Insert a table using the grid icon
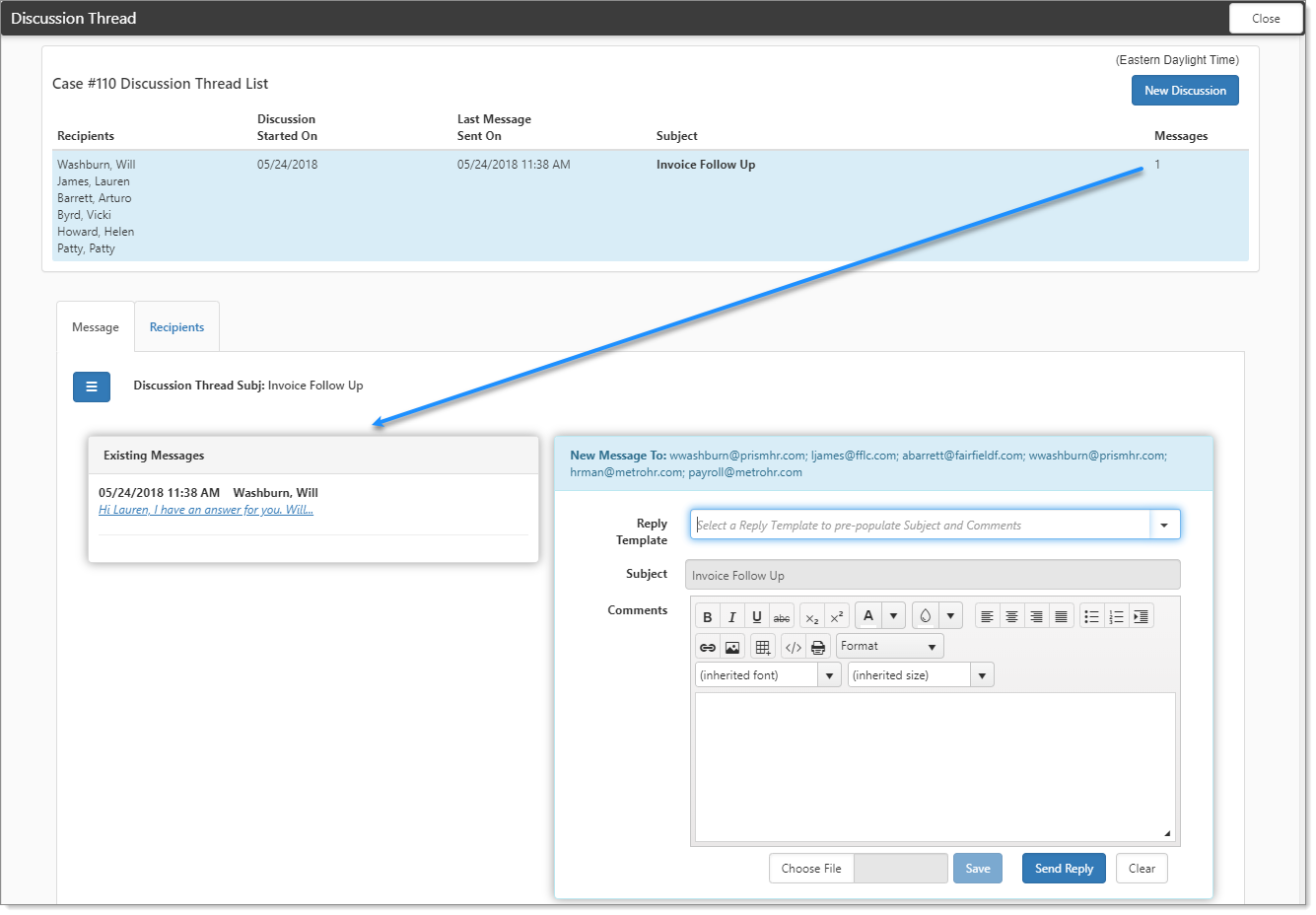The width and height of the screenshot is (1316, 915). (x=762, y=648)
